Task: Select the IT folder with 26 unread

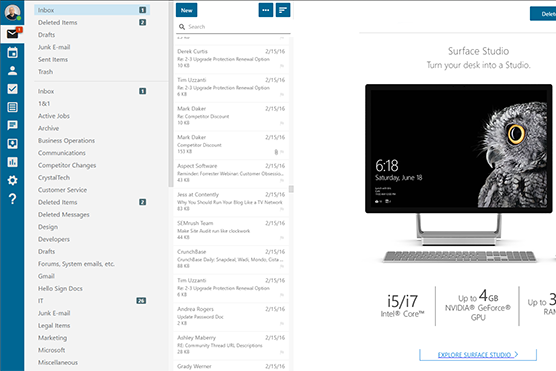Action: (92, 301)
